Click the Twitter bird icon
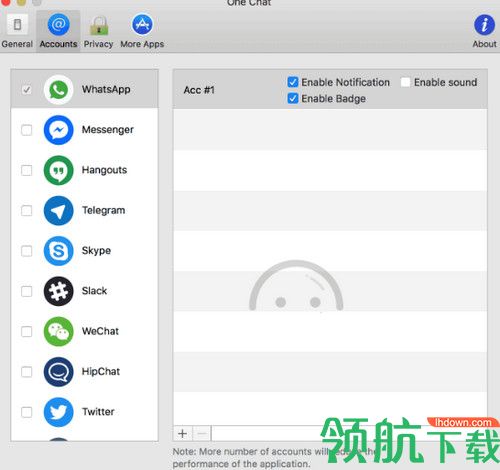 click(59, 412)
